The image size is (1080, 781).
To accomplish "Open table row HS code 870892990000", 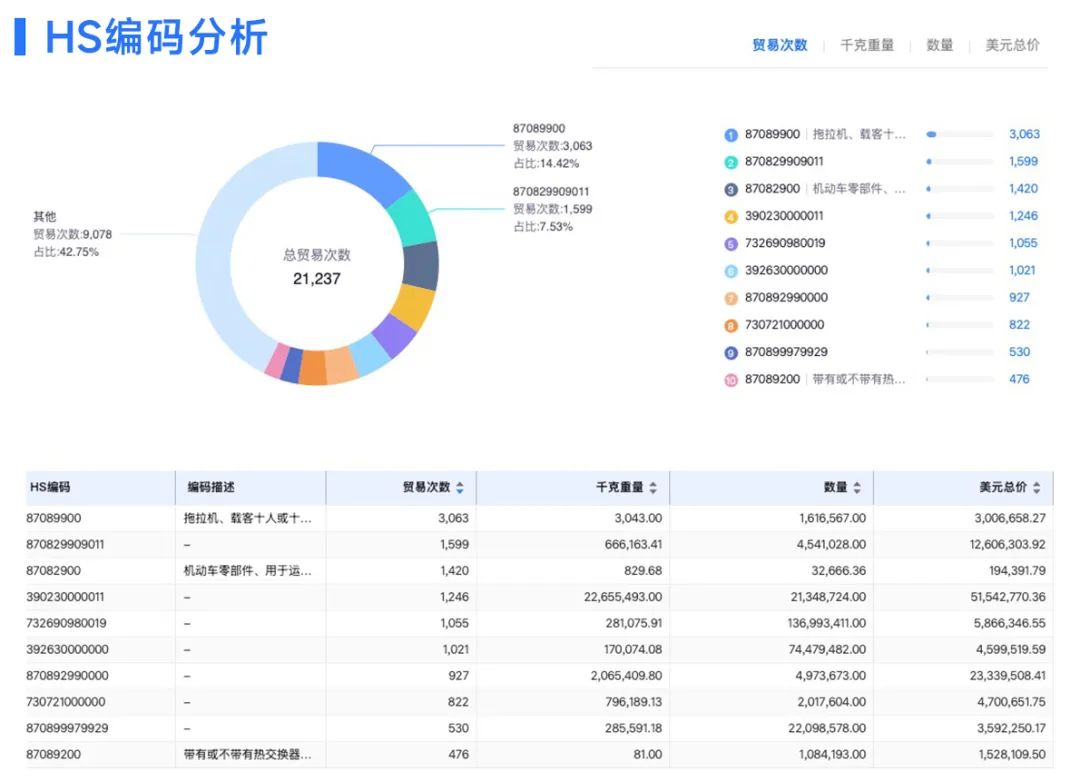I will [x=68, y=676].
